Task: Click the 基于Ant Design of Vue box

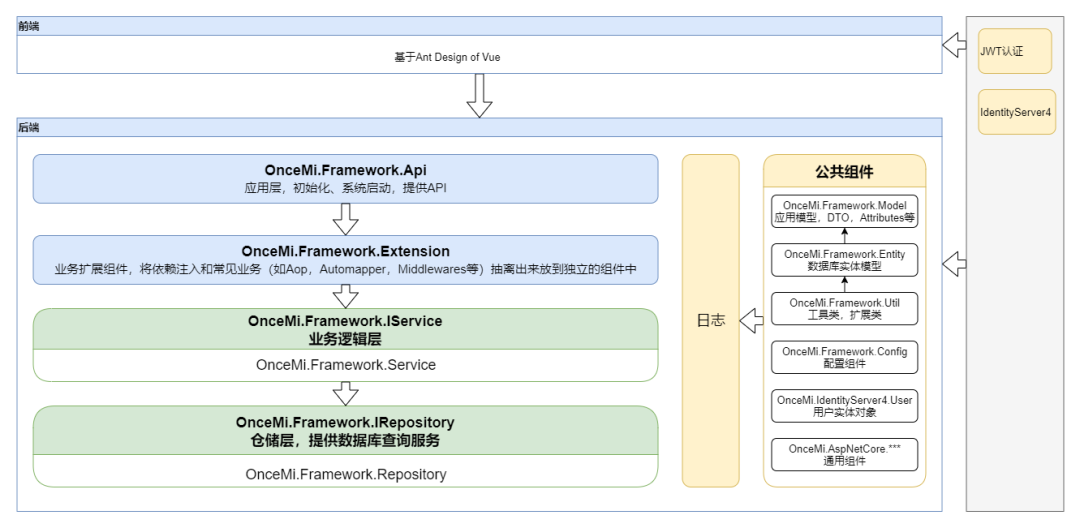Action: (x=479, y=58)
